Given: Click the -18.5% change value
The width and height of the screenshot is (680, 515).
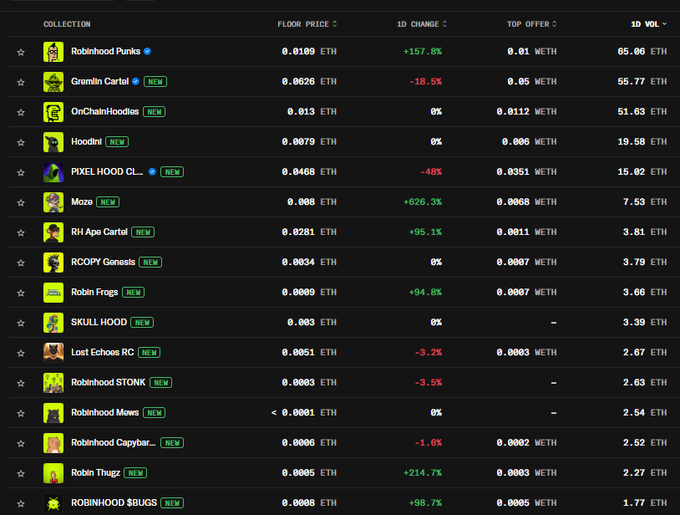Looking at the screenshot, I should coord(425,81).
